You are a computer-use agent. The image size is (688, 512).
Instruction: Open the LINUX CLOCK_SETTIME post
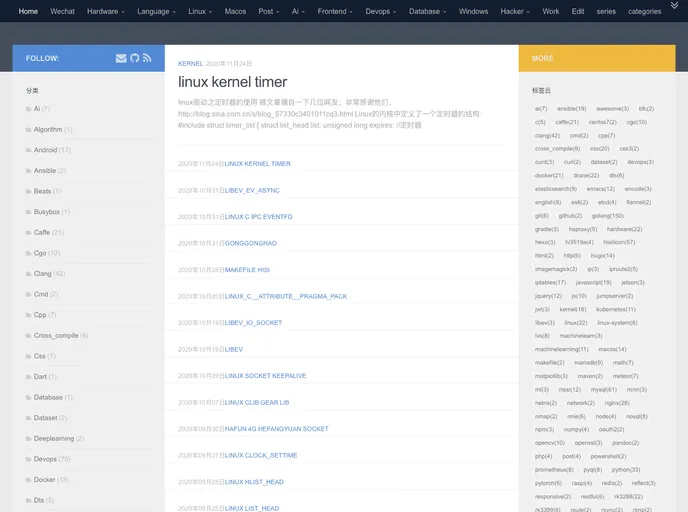261,455
